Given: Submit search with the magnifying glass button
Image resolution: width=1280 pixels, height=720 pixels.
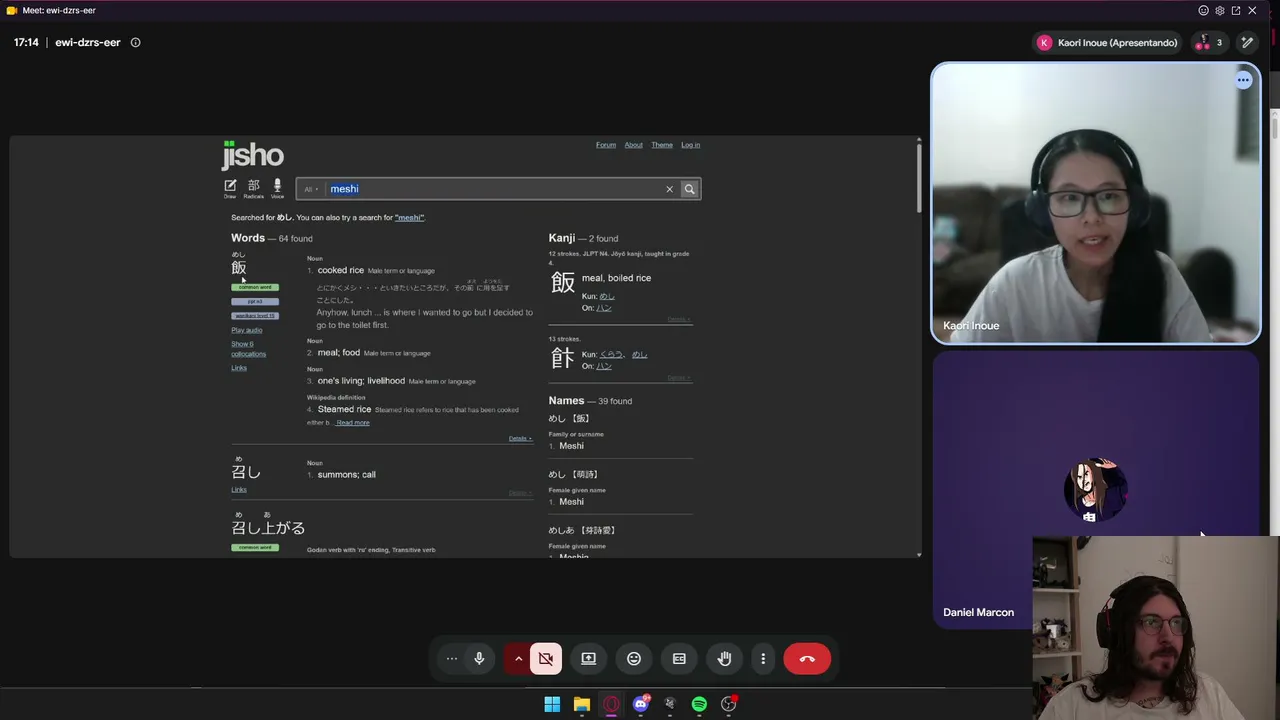Looking at the screenshot, I should coord(689,189).
